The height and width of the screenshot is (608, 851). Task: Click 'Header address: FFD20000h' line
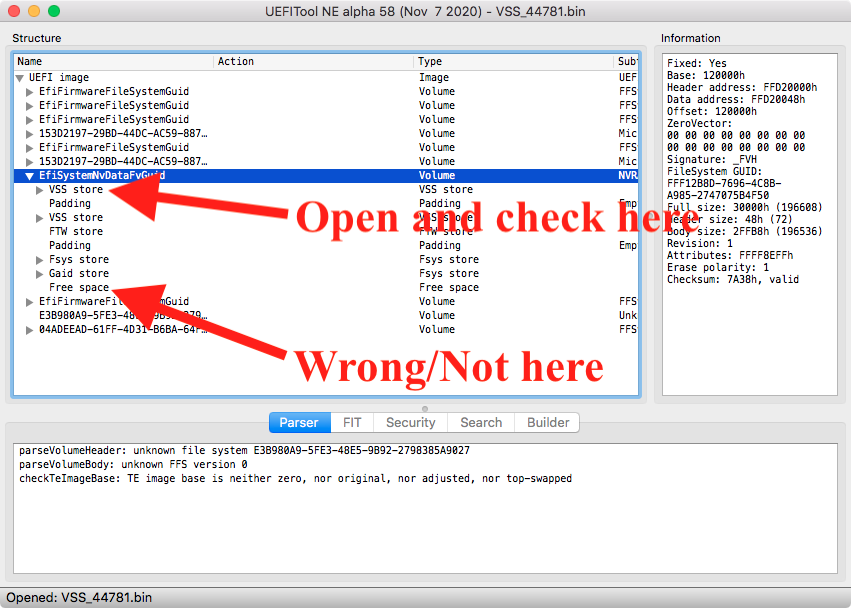pos(742,87)
